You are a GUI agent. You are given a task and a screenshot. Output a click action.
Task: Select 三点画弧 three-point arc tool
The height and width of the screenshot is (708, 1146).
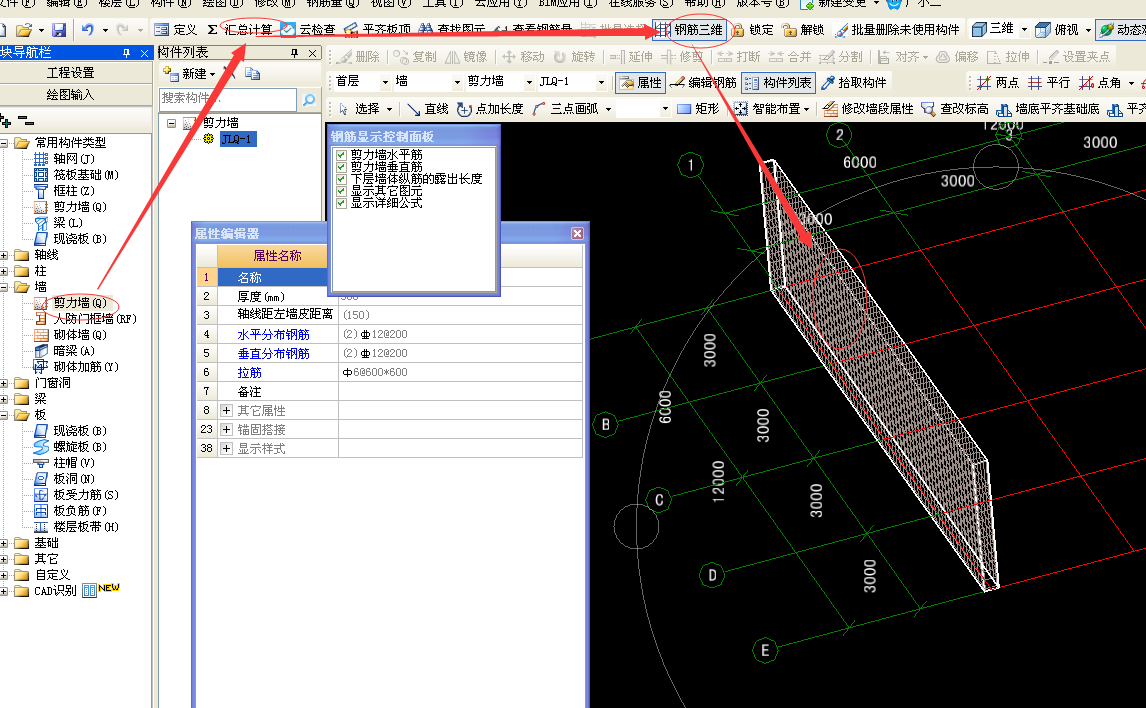pos(566,109)
